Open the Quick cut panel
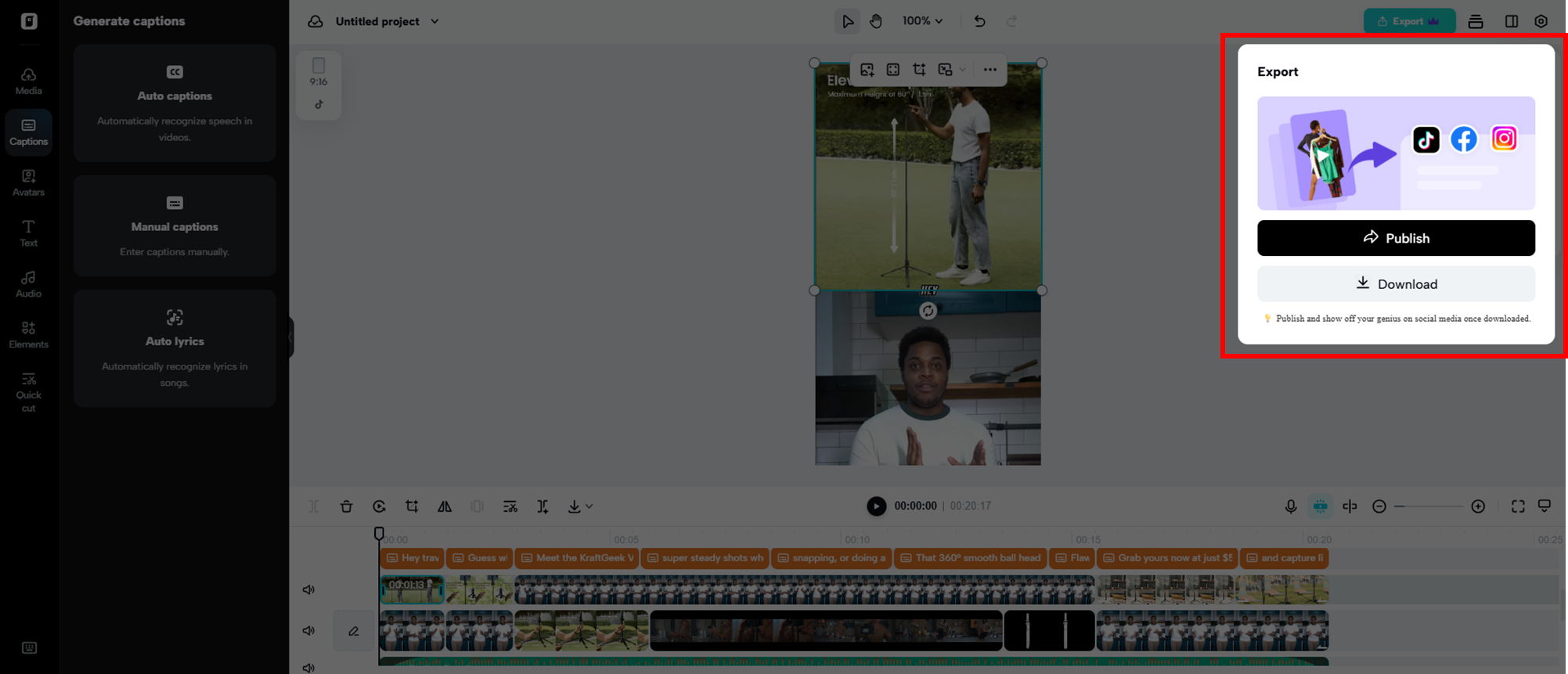 (28, 392)
